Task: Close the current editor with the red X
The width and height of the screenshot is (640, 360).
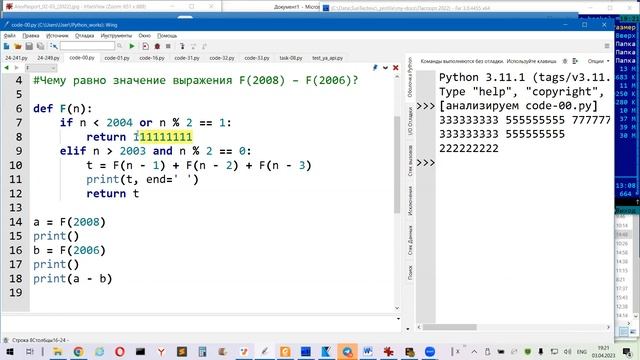Action: (396, 68)
